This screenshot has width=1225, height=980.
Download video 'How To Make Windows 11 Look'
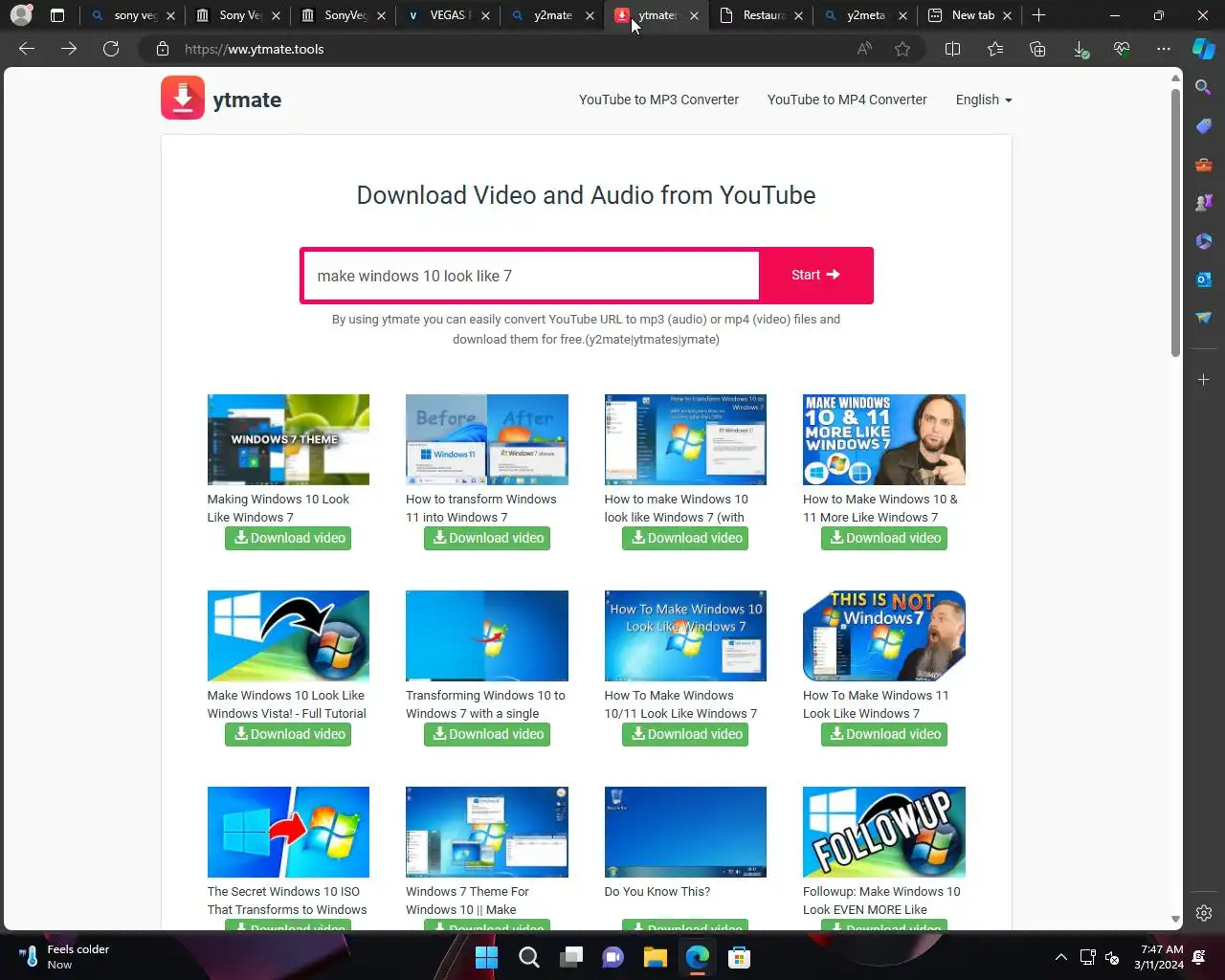tap(884, 734)
